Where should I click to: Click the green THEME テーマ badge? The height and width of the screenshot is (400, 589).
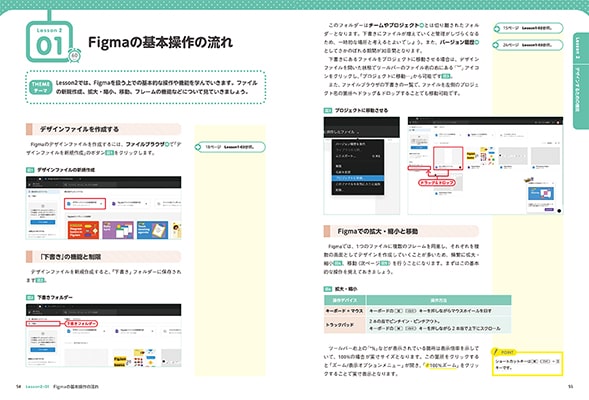[40, 87]
